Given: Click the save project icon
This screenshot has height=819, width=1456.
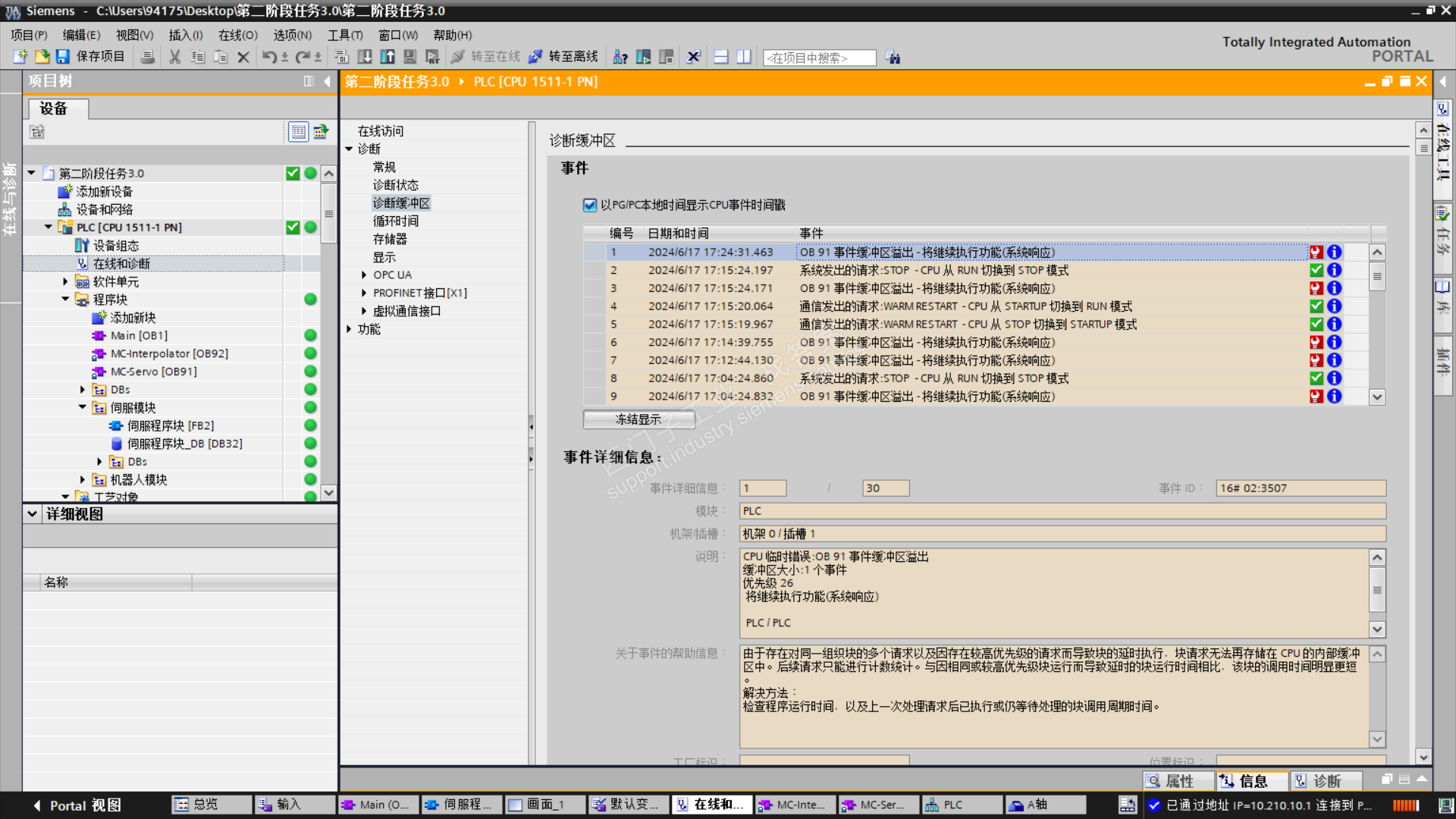Looking at the screenshot, I should (x=63, y=57).
